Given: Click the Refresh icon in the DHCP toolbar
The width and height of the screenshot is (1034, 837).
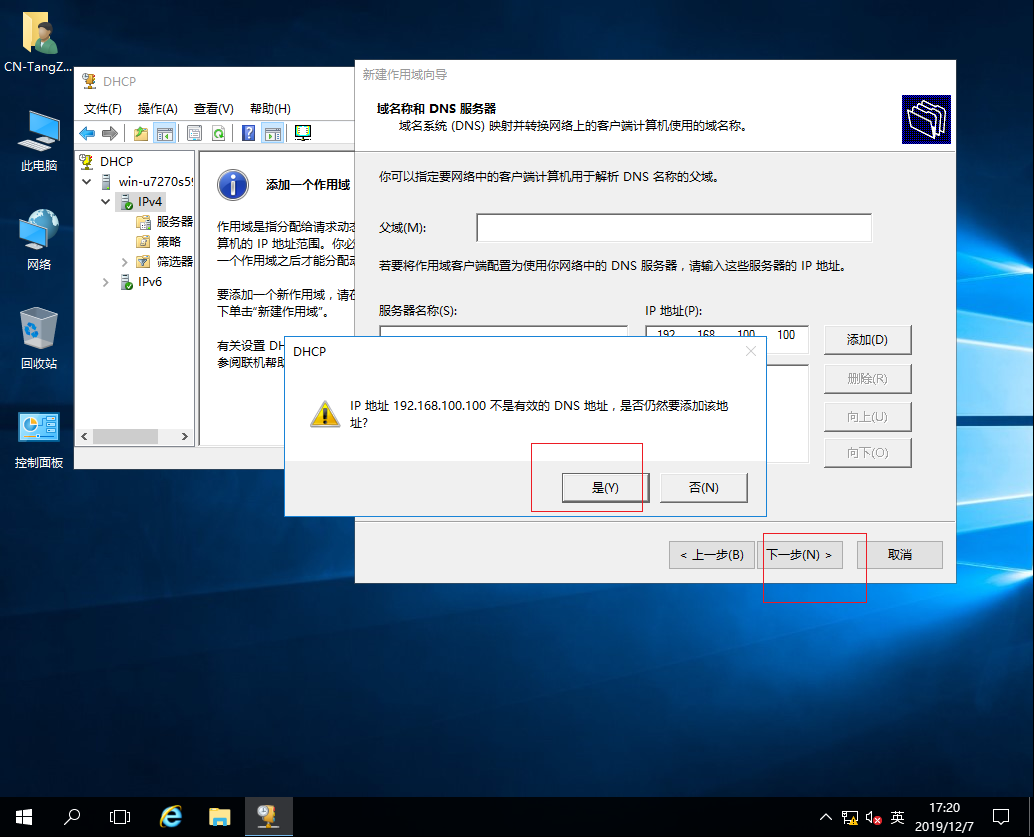Looking at the screenshot, I should pos(218,133).
